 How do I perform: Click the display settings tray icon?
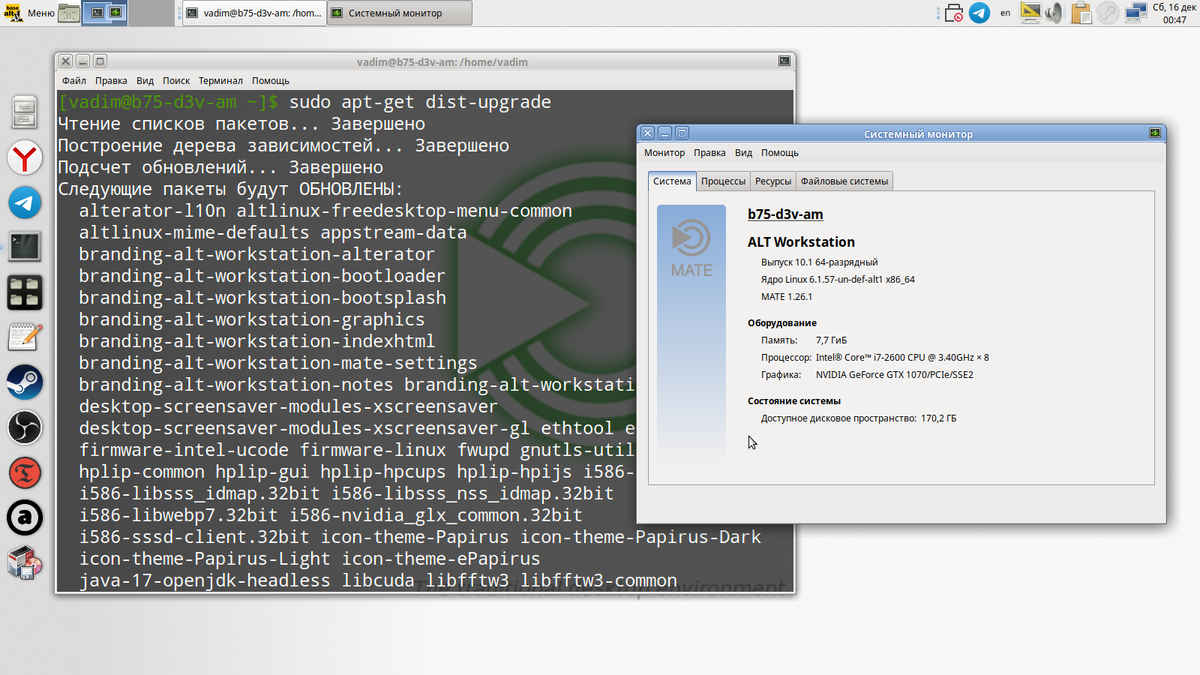(1031, 13)
